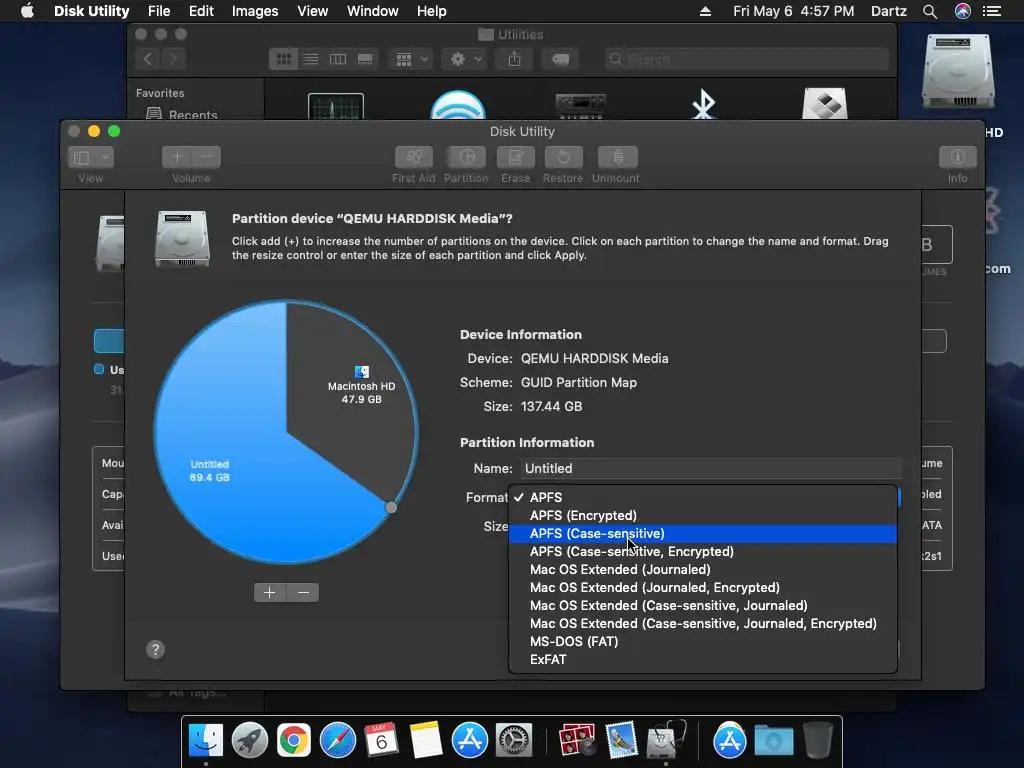Click the Unmount toolbar icon
The image size is (1024, 768).
click(x=618, y=157)
